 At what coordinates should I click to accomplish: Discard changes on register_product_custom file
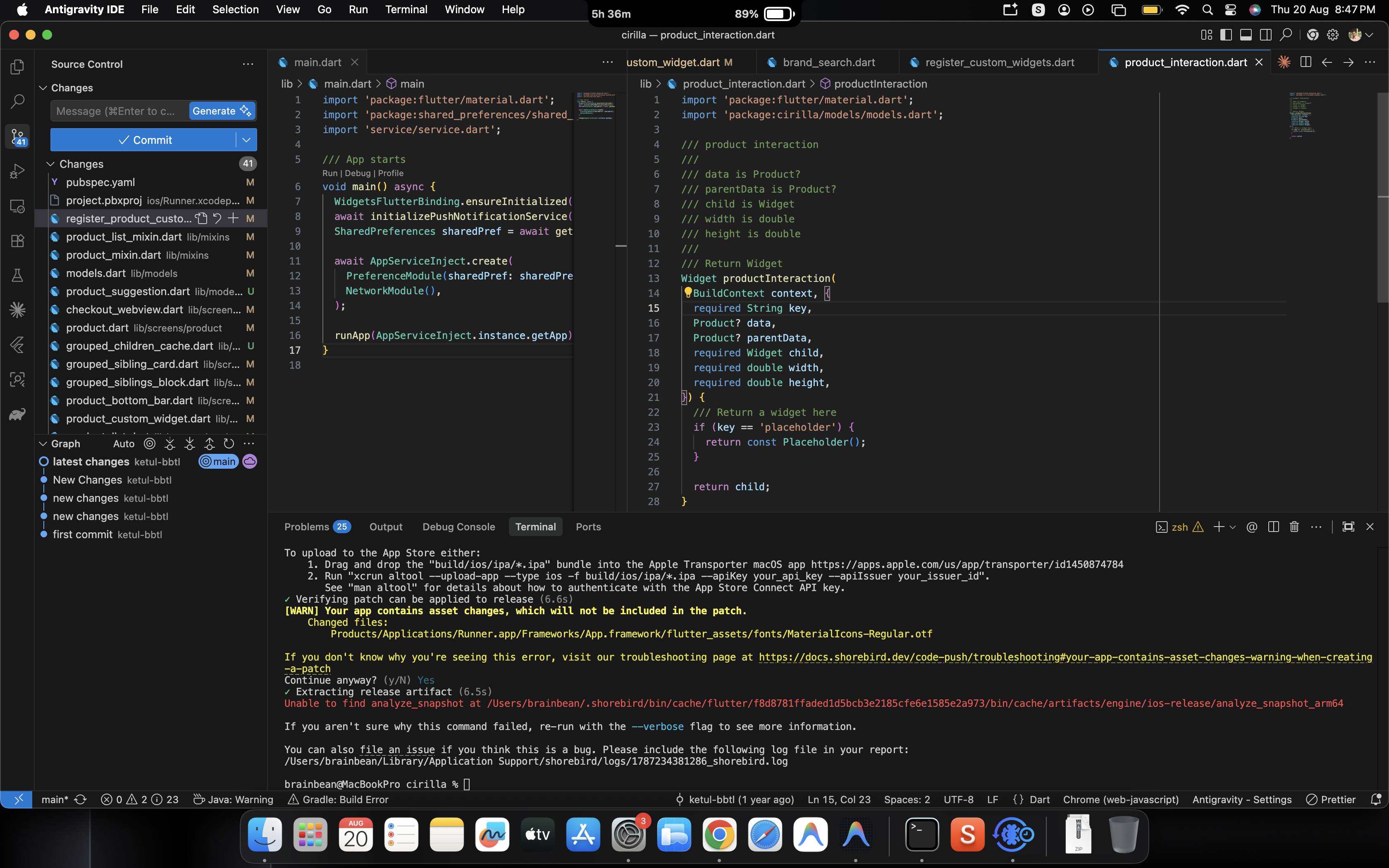tap(217, 218)
